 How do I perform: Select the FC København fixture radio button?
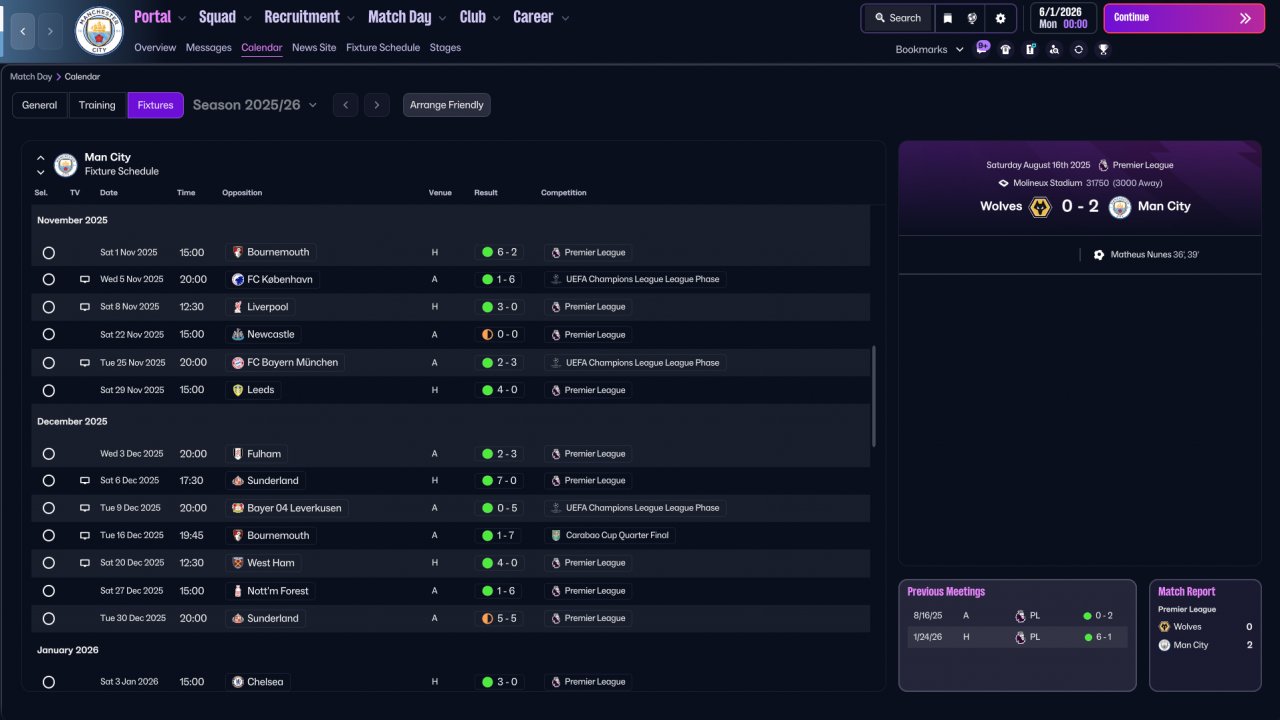[48, 280]
